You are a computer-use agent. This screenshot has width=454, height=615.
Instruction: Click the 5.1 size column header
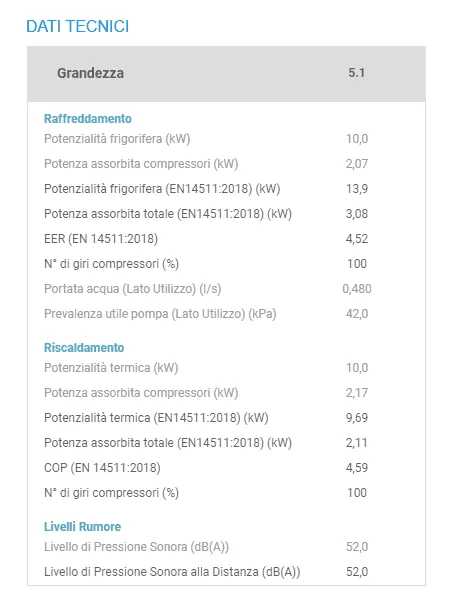coord(356,73)
